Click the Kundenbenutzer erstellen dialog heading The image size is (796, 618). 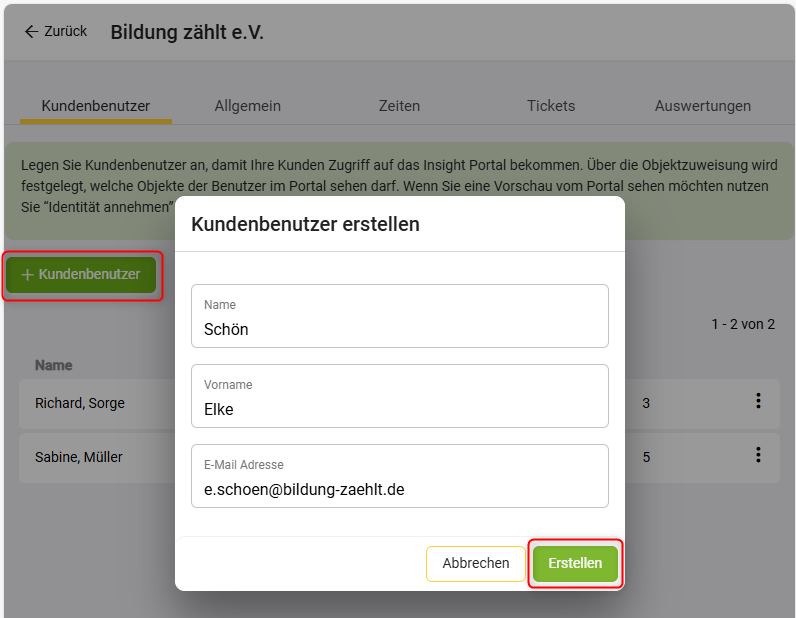pos(305,224)
